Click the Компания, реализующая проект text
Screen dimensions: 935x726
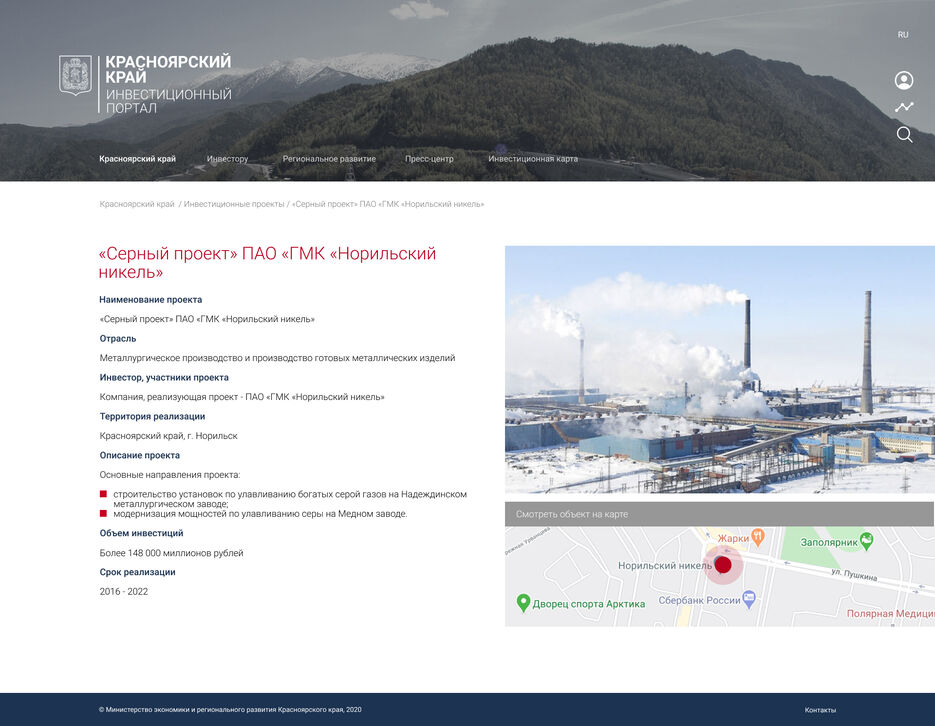(242, 397)
